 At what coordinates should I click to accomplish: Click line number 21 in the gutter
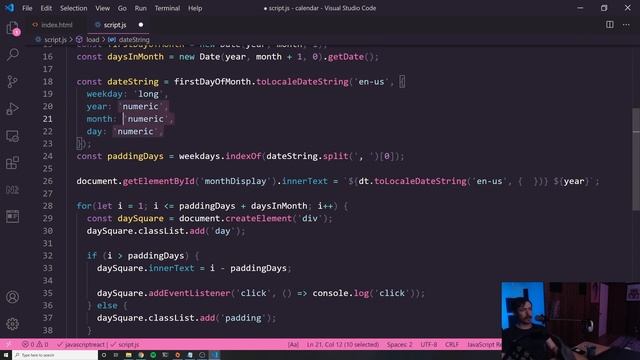(48, 119)
